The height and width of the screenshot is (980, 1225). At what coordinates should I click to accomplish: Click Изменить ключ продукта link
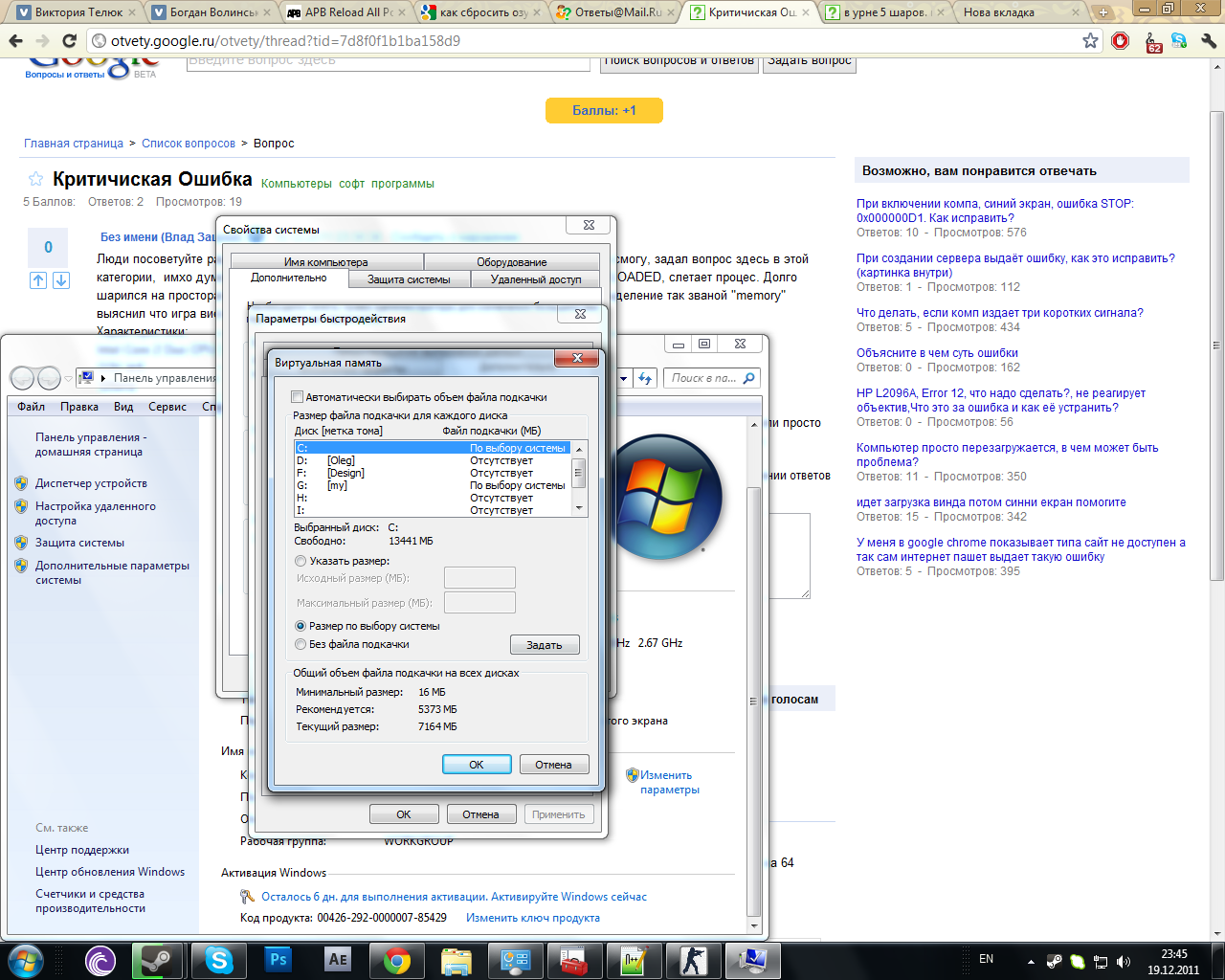tap(533, 918)
